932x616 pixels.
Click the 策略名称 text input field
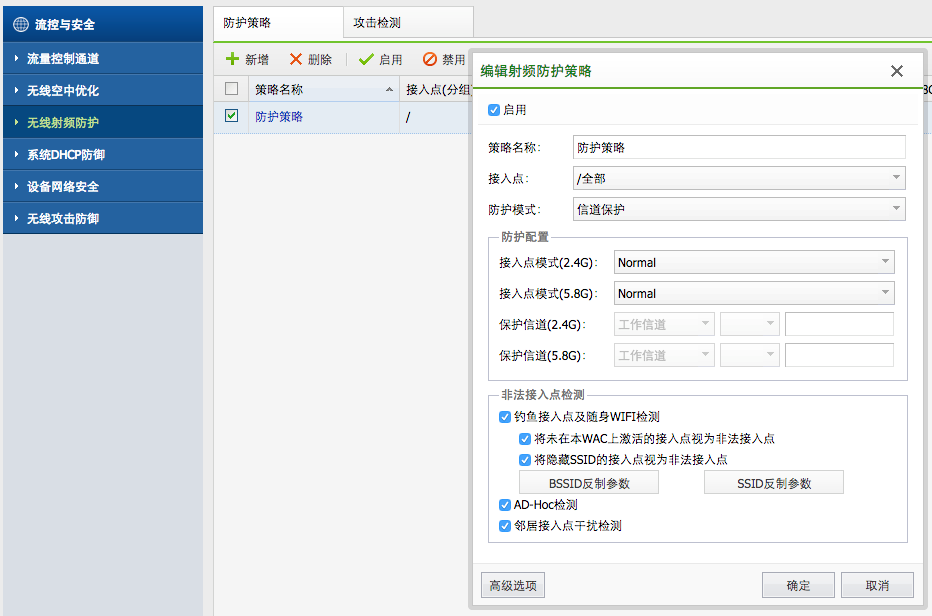point(738,147)
